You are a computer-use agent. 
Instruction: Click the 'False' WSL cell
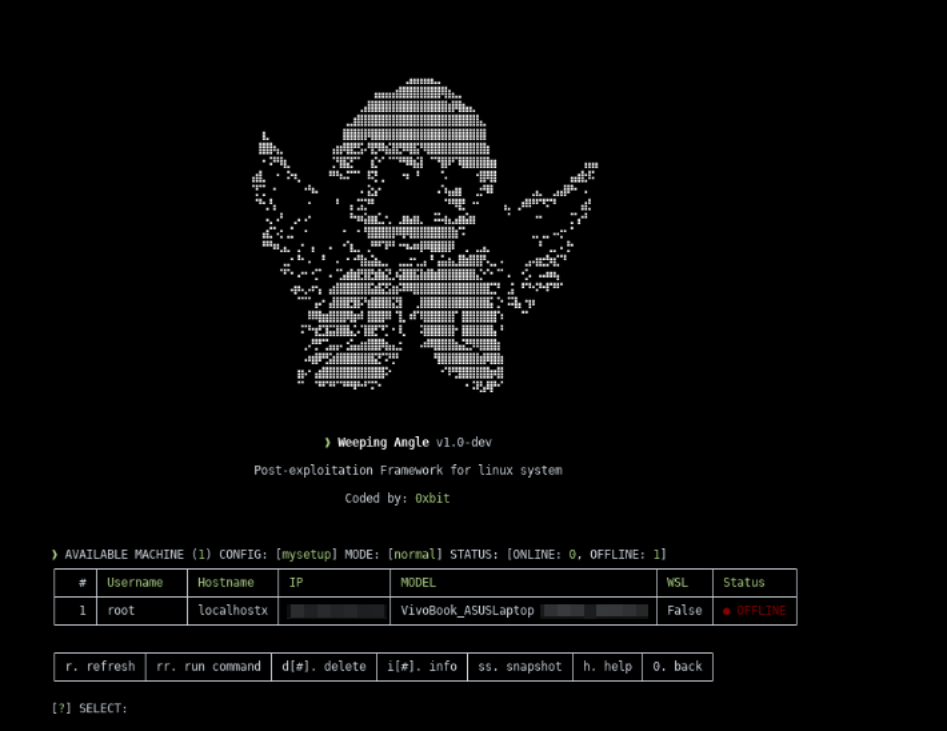[x=684, y=611]
